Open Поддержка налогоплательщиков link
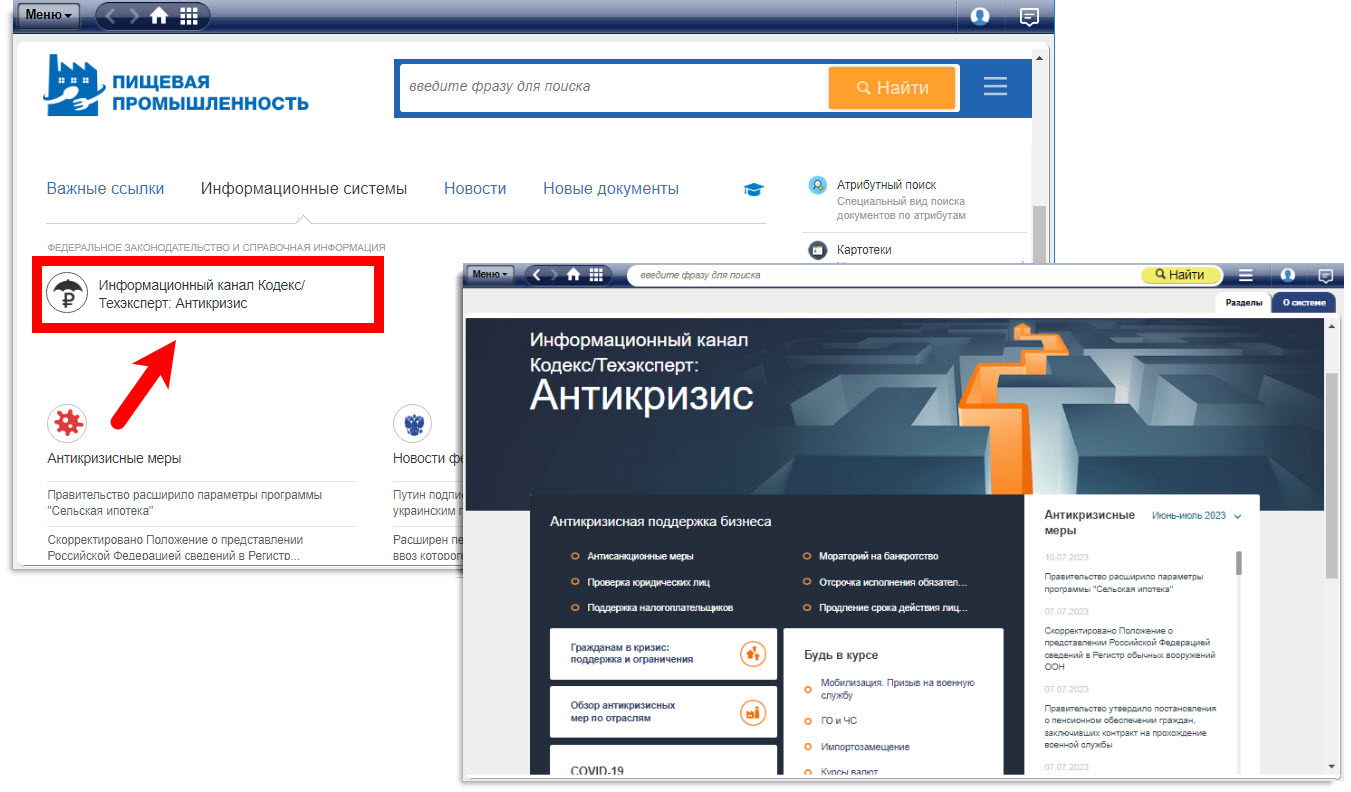Viewport: 1351px width, 792px height. [660, 608]
